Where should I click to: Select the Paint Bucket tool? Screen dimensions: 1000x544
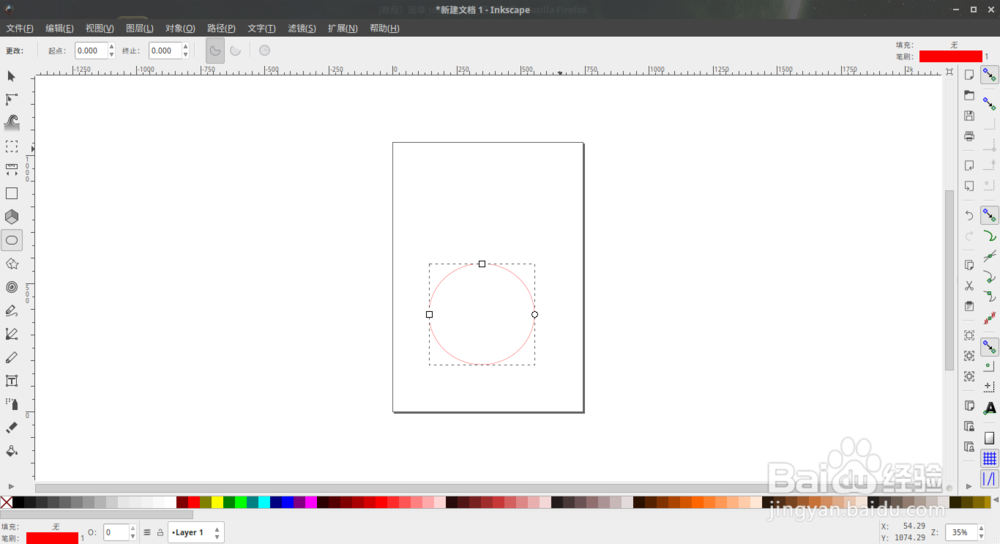pos(11,452)
